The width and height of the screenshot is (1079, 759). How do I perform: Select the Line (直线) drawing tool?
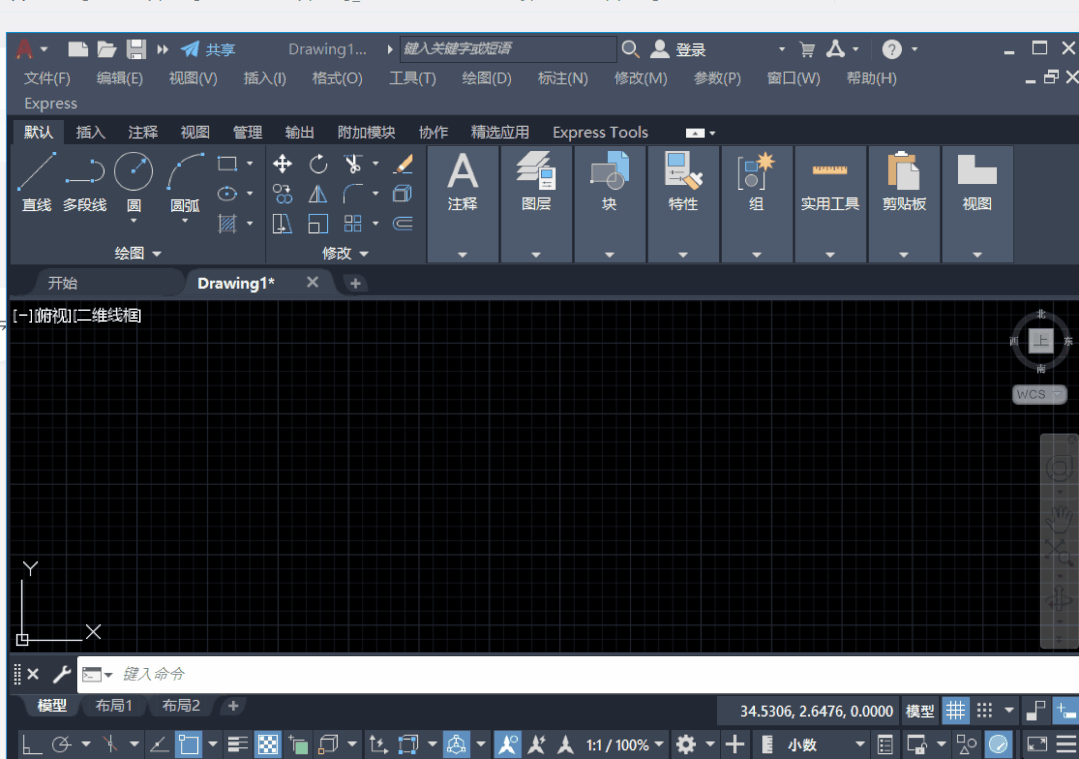click(36, 182)
